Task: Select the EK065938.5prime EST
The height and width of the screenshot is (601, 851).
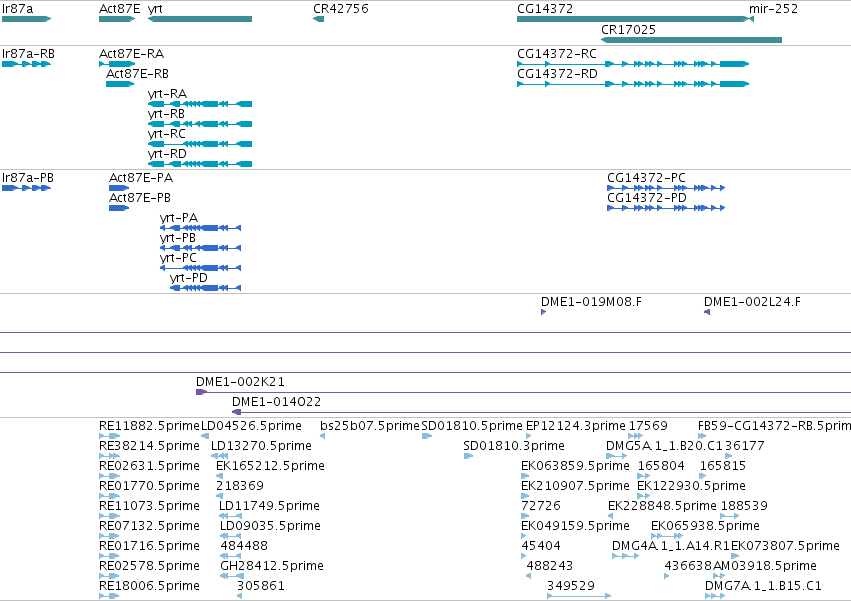Action: point(666,536)
